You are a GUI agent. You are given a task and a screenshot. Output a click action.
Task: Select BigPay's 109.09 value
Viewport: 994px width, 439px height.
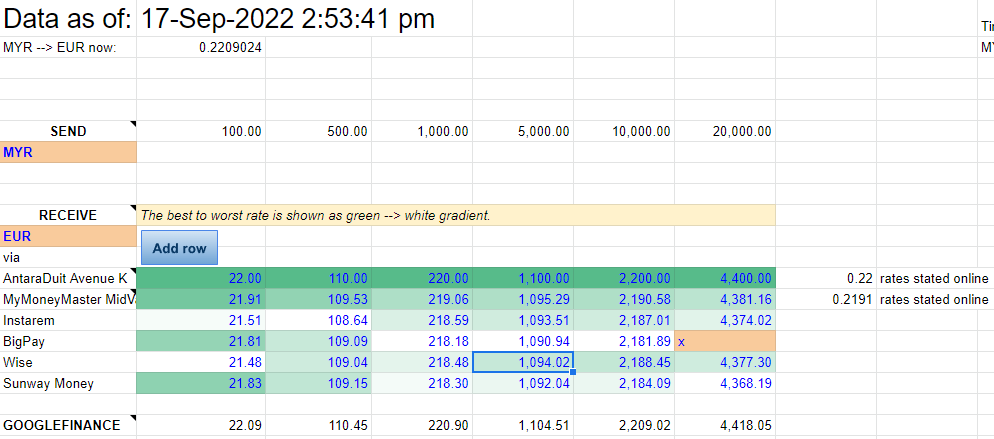319,341
